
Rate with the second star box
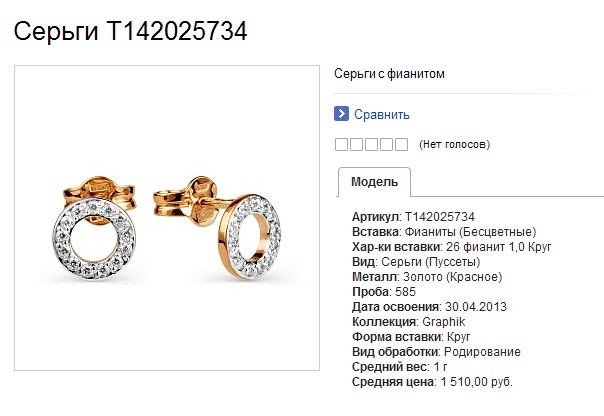[356, 145]
